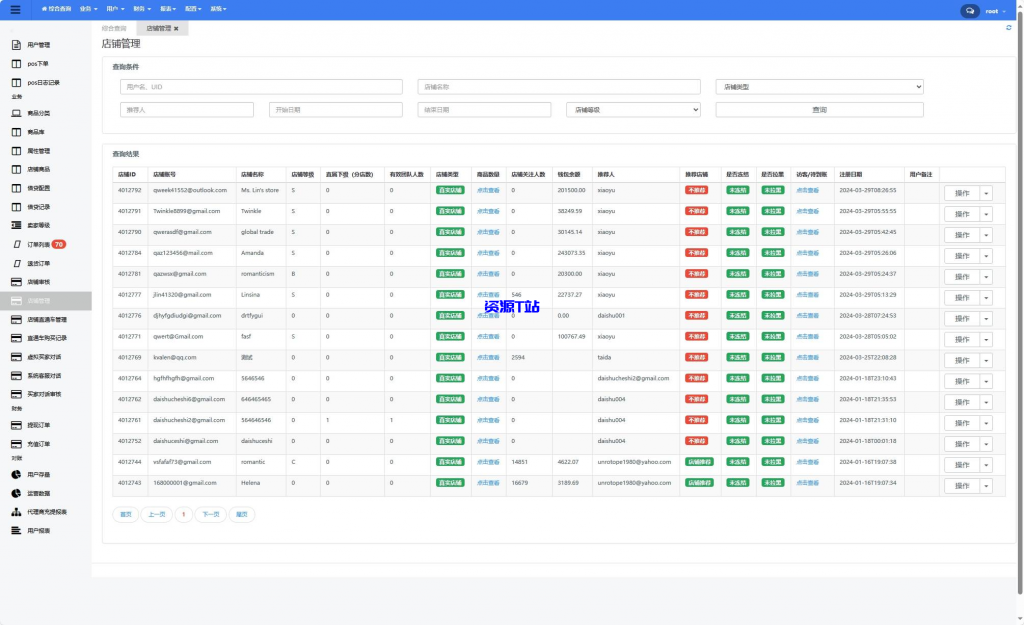
Task: Click the 下一页 pagination button
Action: (210, 515)
